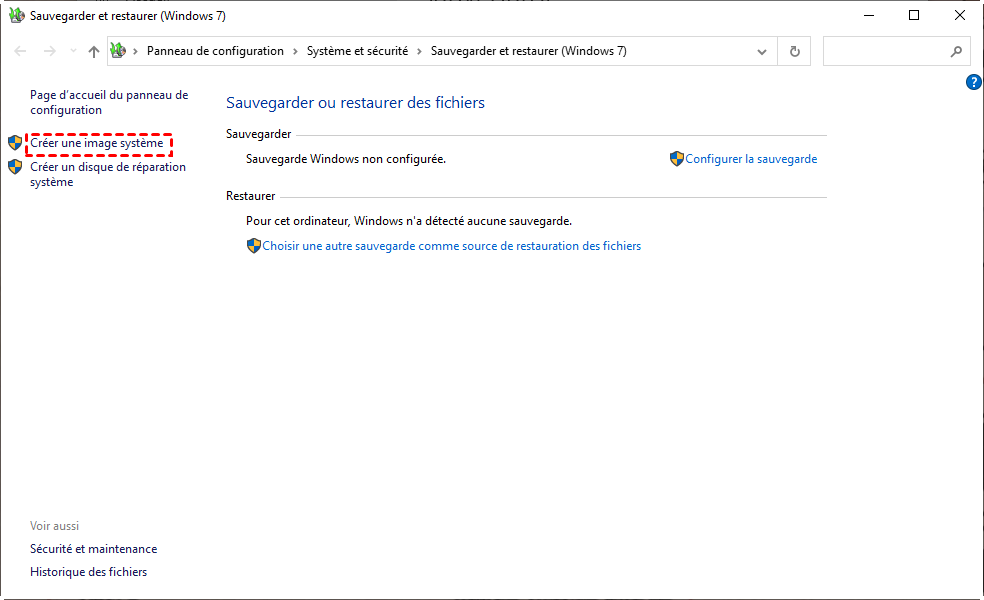The image size is (984, 600).
Task: Click the Control Panel icon in address bar
Action: (118, 51)
